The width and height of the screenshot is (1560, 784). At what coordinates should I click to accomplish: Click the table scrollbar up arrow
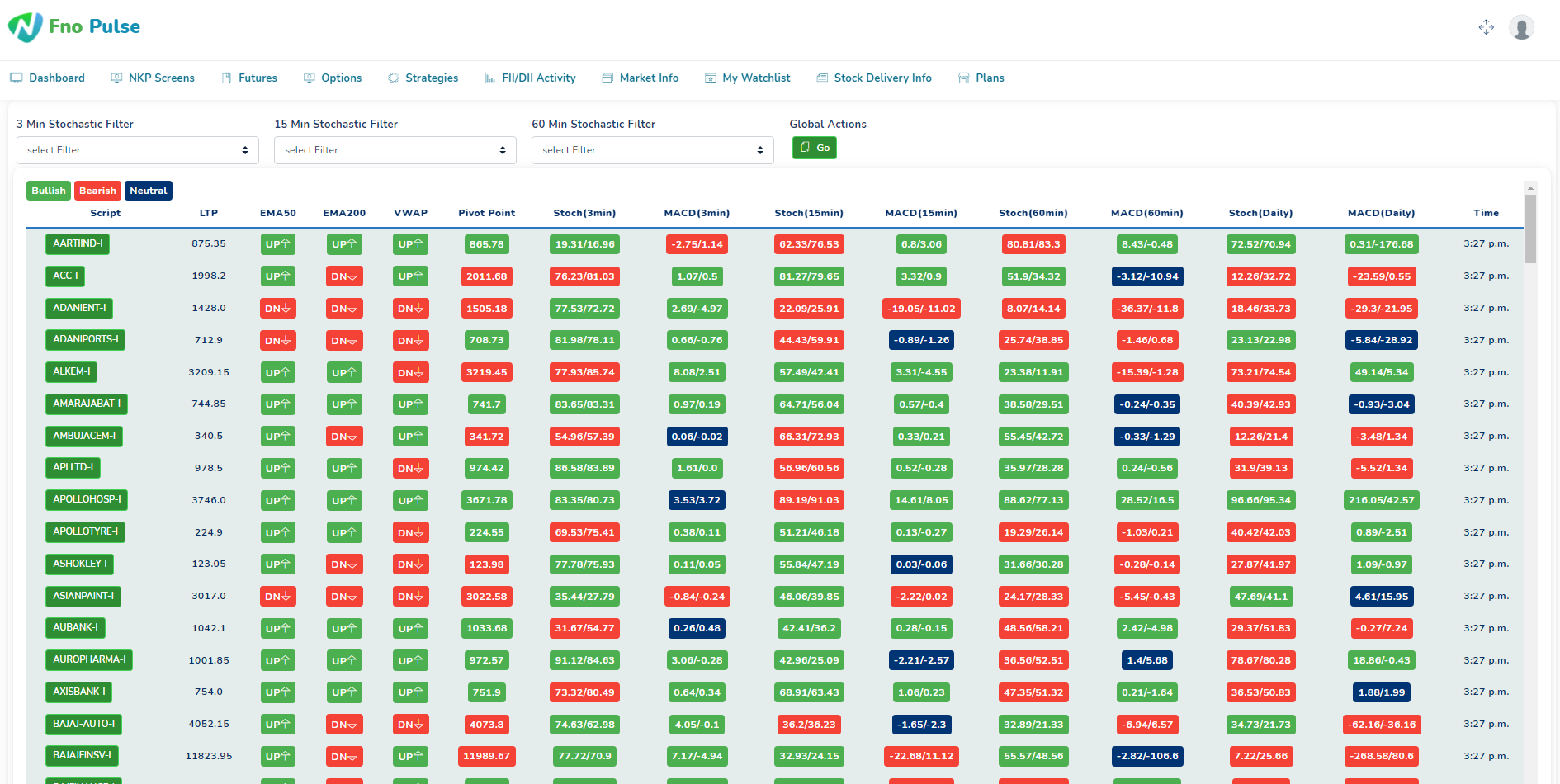pos(1530,187)
